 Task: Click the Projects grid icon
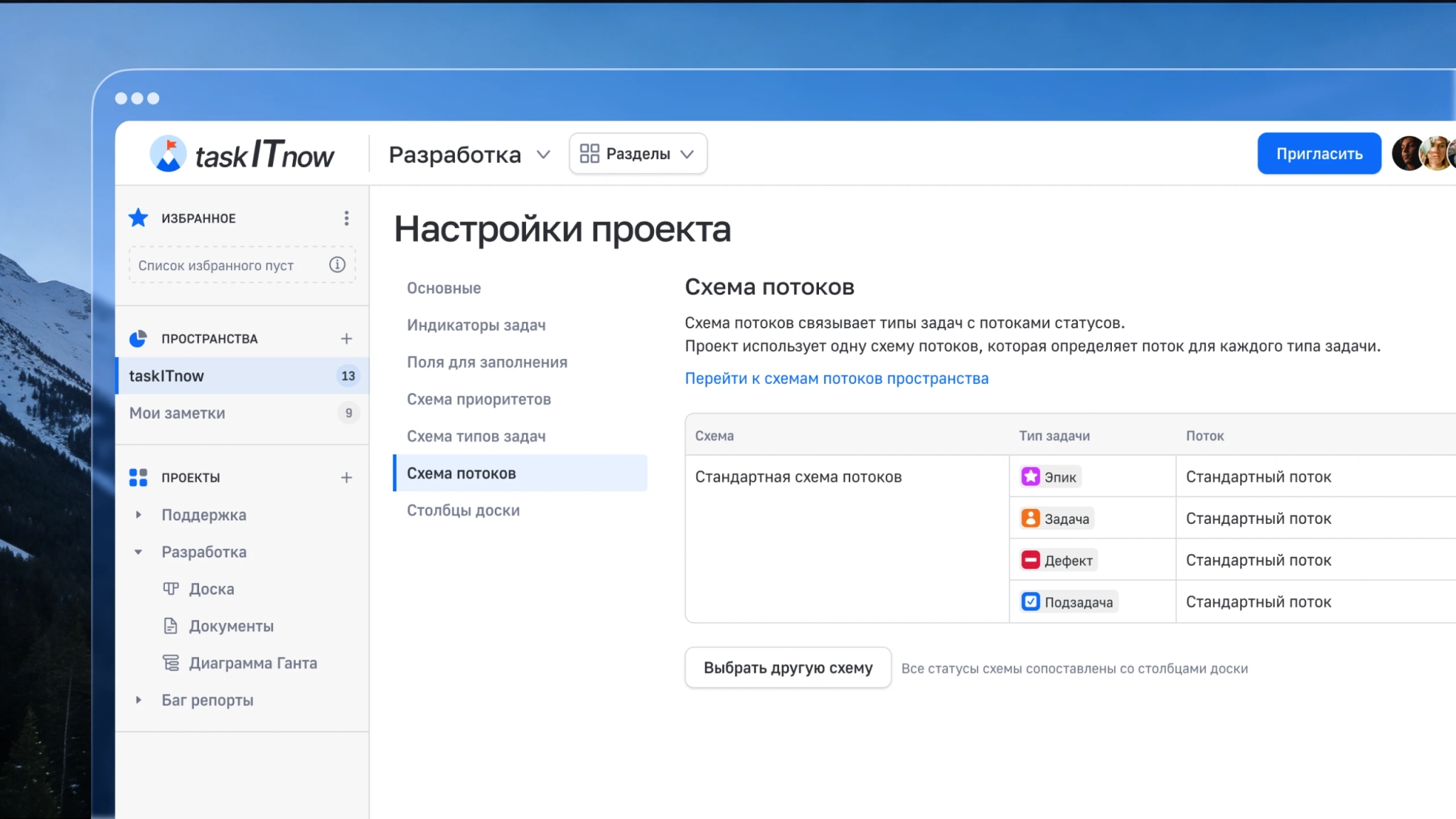click(138, 477)
